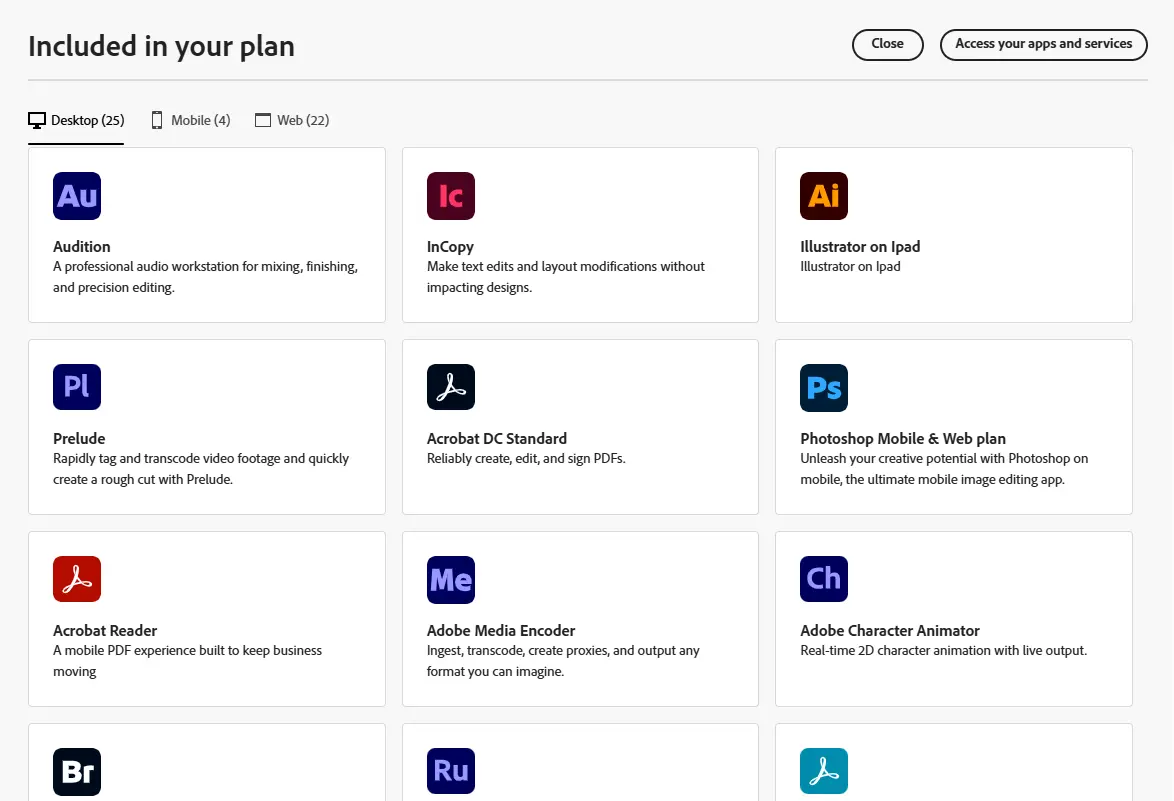Click the web browser window icon in tabs
The height and width of the screenshot is (801, 1174).
point(263,121)
